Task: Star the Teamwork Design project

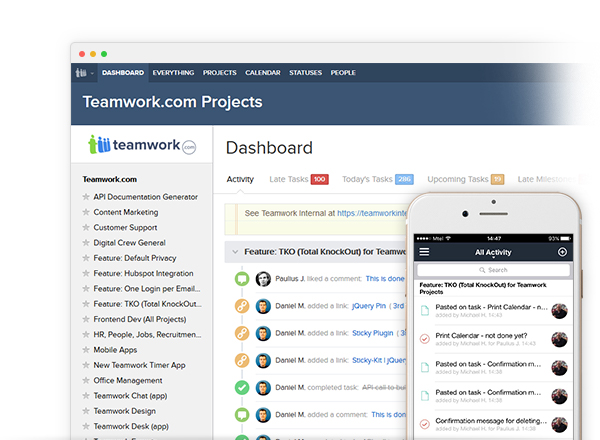Action: click(x=86, y=411)
